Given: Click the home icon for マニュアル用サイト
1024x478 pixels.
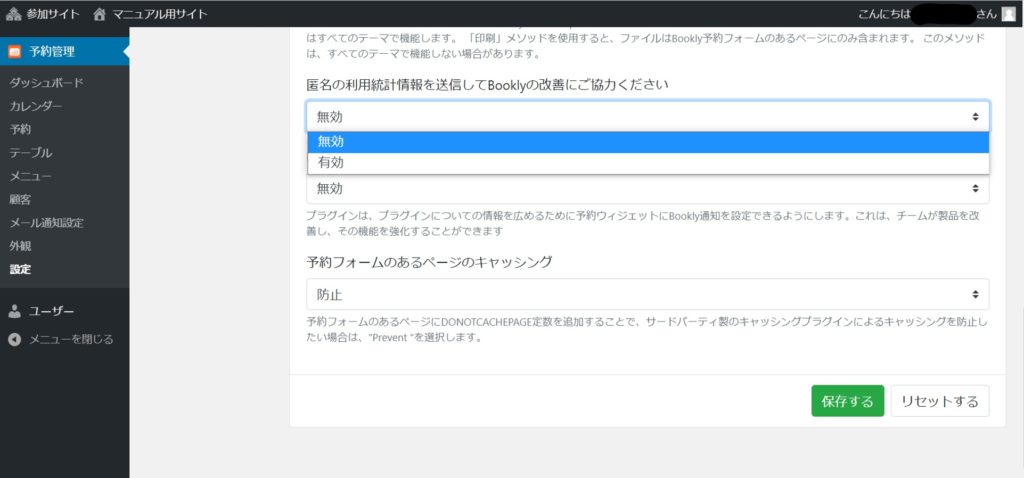Looking at the screenshot, I should [99, 14].
